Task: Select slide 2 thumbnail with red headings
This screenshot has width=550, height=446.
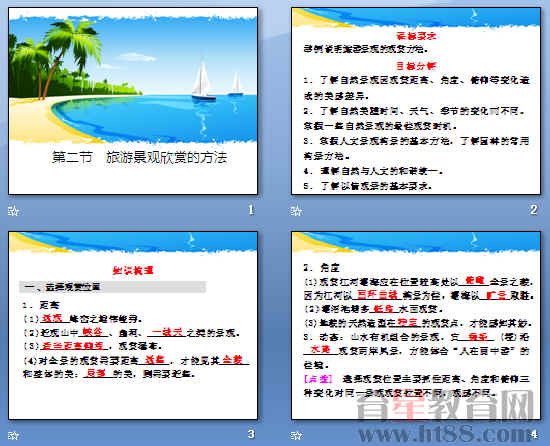Action: 416,101
